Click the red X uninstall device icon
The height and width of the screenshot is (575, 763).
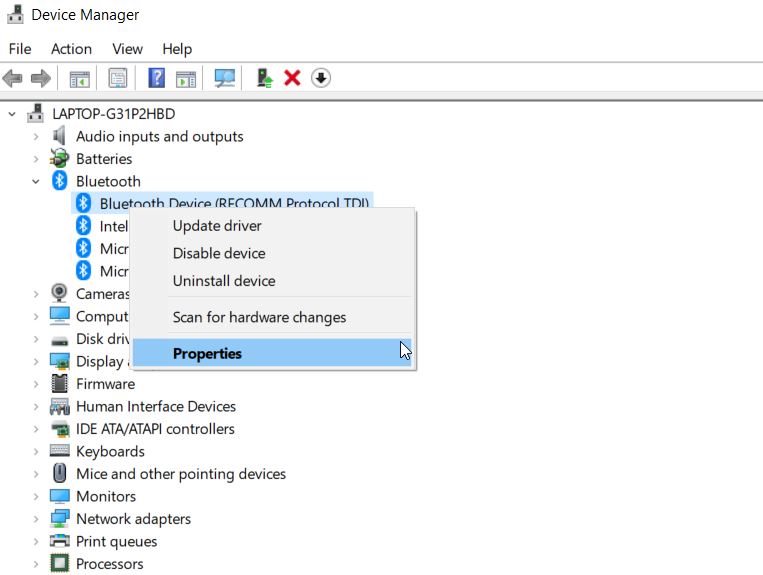[x=292, y=78]
